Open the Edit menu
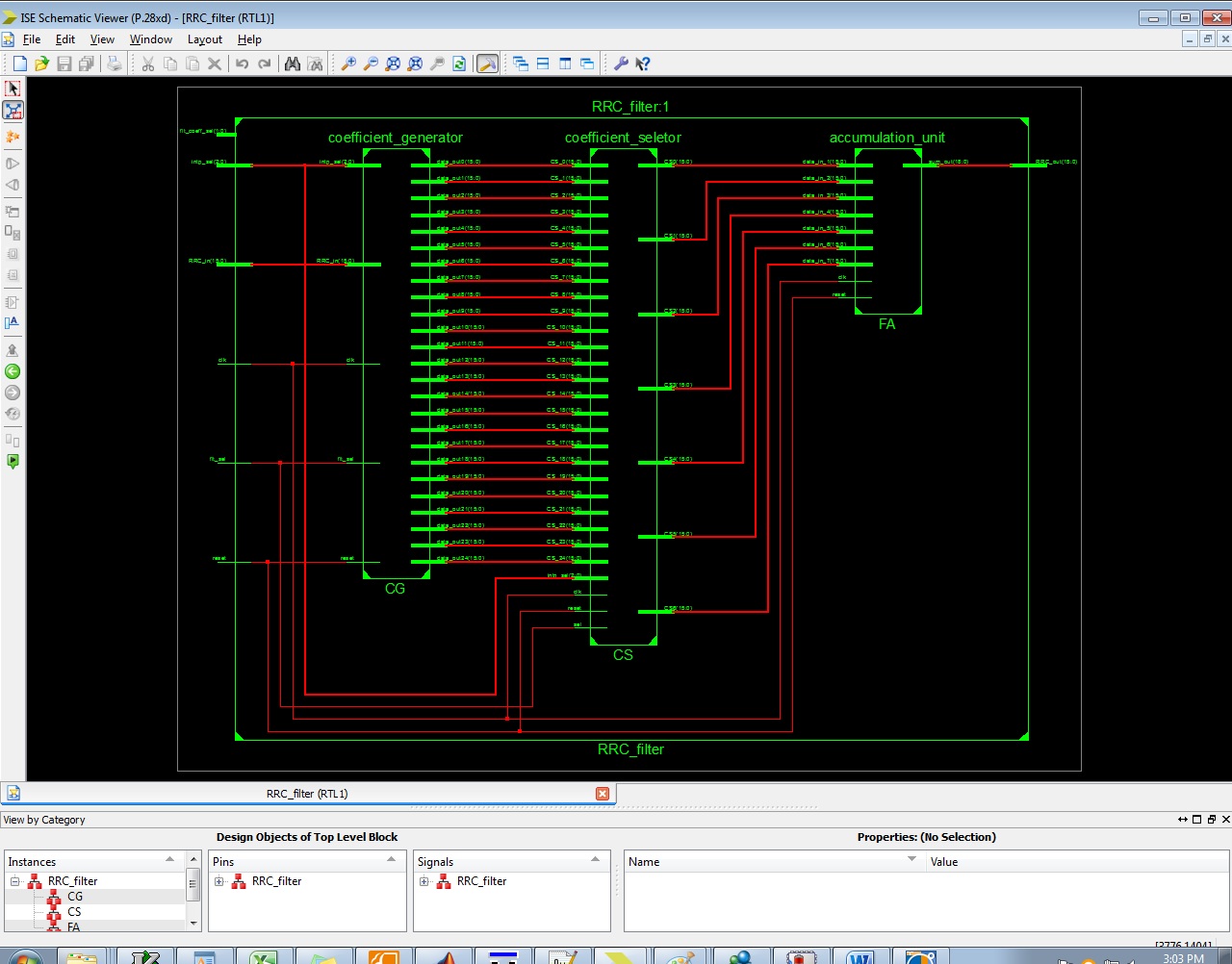The width and height of the screenshot is (1232, 964). click(x=65, y=39)
